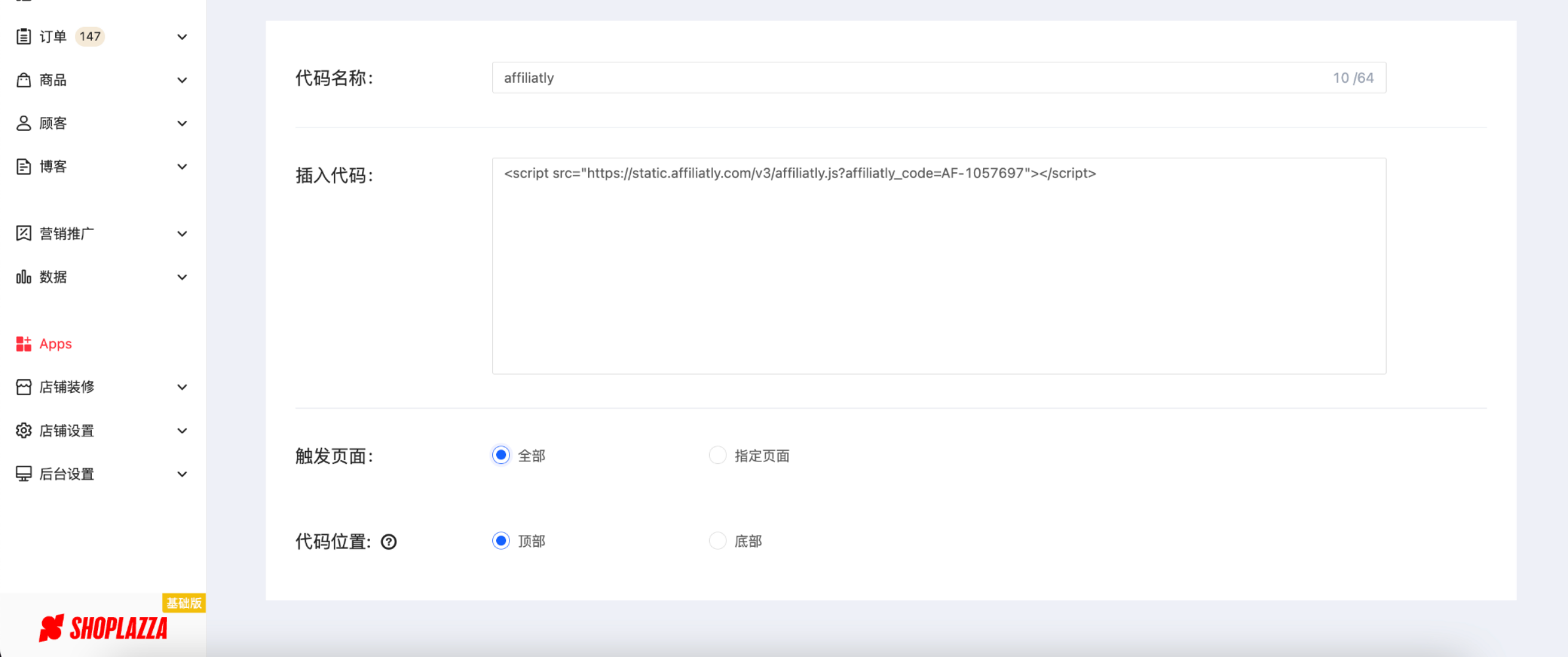The image size is (1568, 657).
Task: Click the 147 orders count badge
Action: [90, 37]
